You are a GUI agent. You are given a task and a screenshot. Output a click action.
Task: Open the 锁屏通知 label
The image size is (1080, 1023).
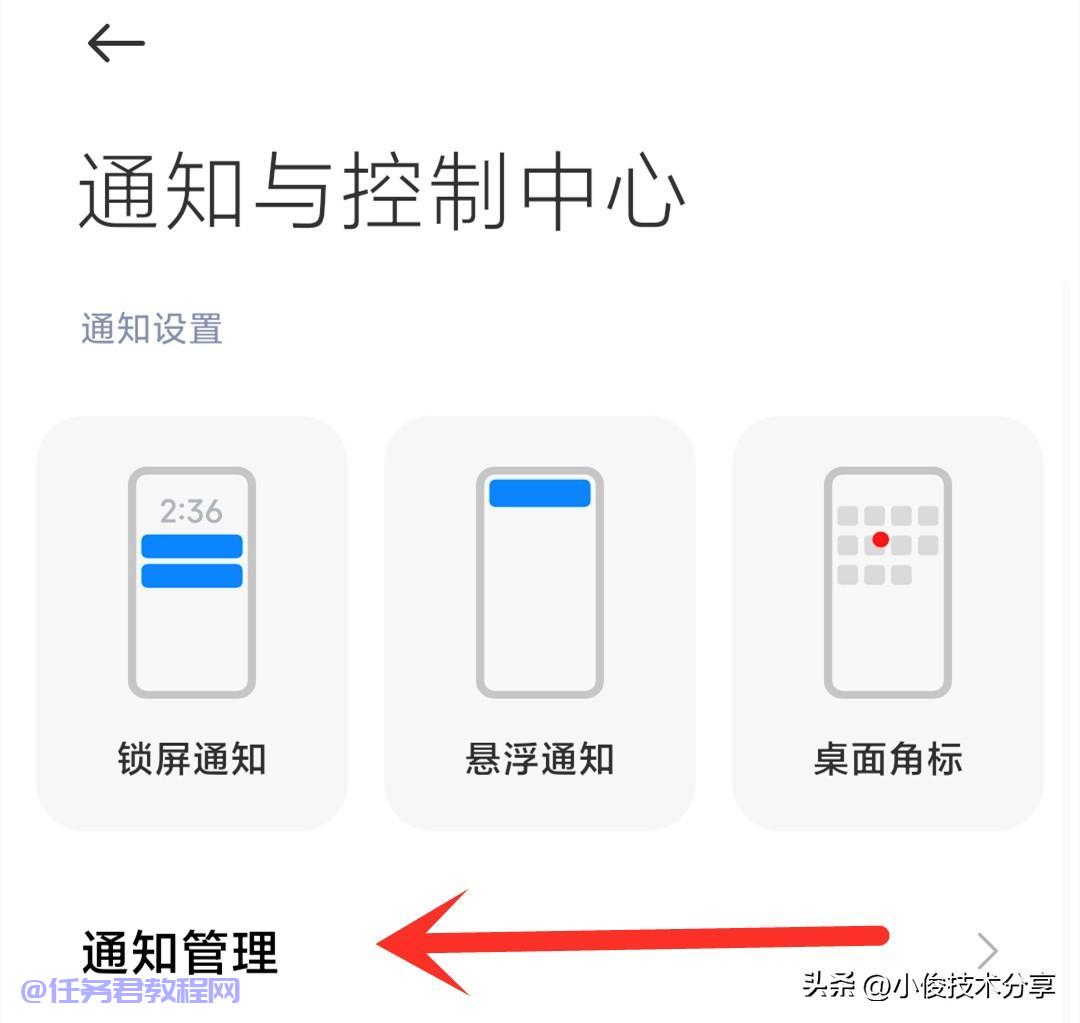click(192, 759)
